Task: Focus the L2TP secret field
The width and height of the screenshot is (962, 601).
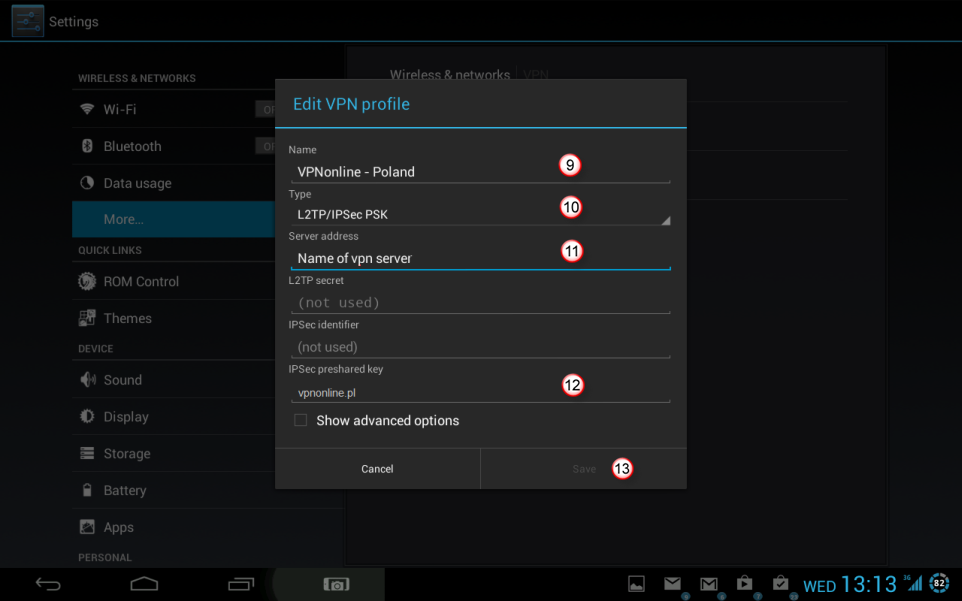Action: (x=480, y=302)
